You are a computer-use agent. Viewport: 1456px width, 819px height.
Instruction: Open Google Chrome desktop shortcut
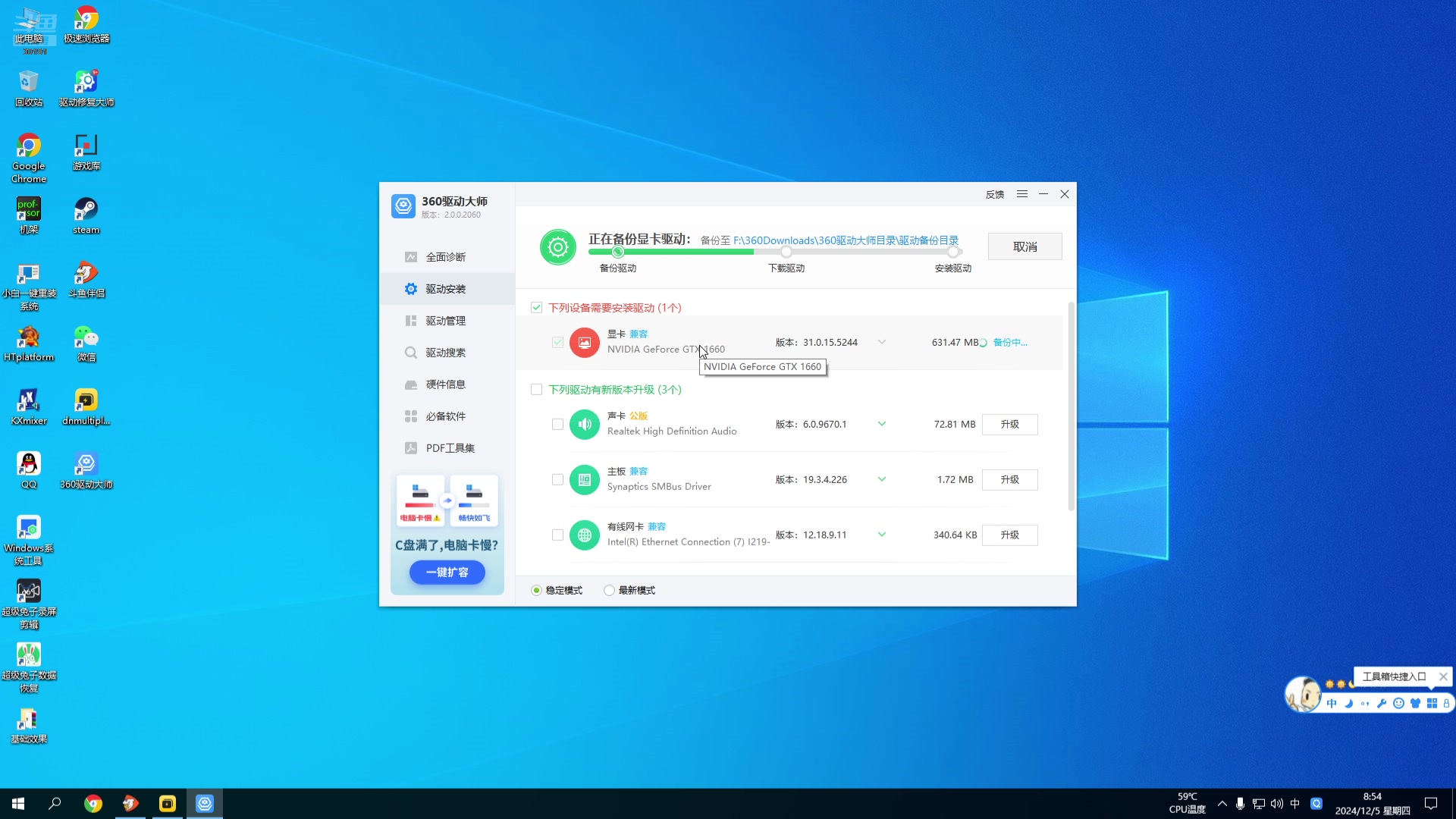coord(29,158)
